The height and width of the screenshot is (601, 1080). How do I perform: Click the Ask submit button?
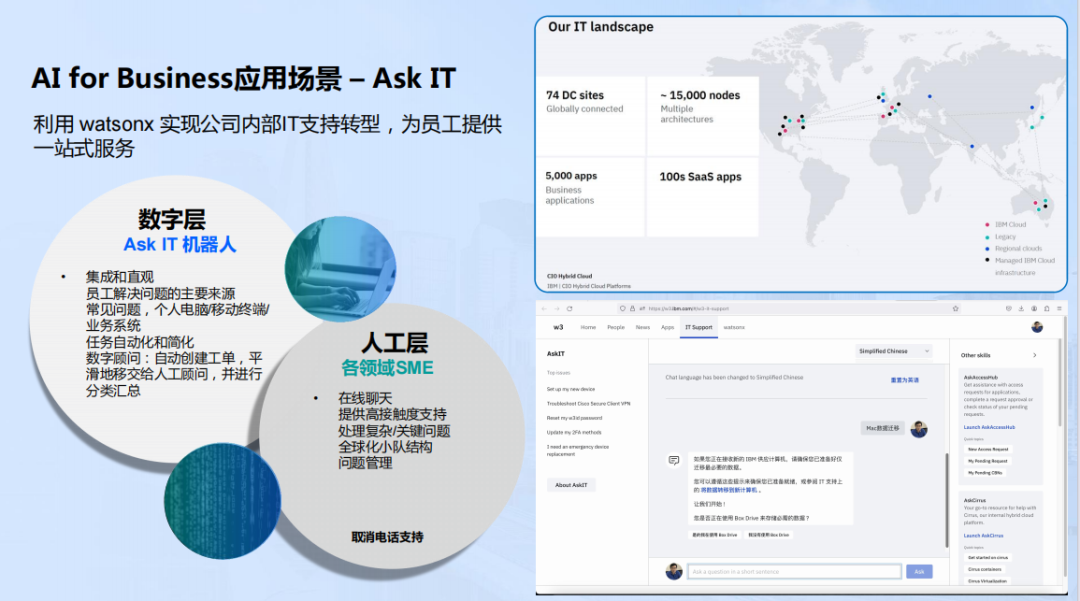919,571
